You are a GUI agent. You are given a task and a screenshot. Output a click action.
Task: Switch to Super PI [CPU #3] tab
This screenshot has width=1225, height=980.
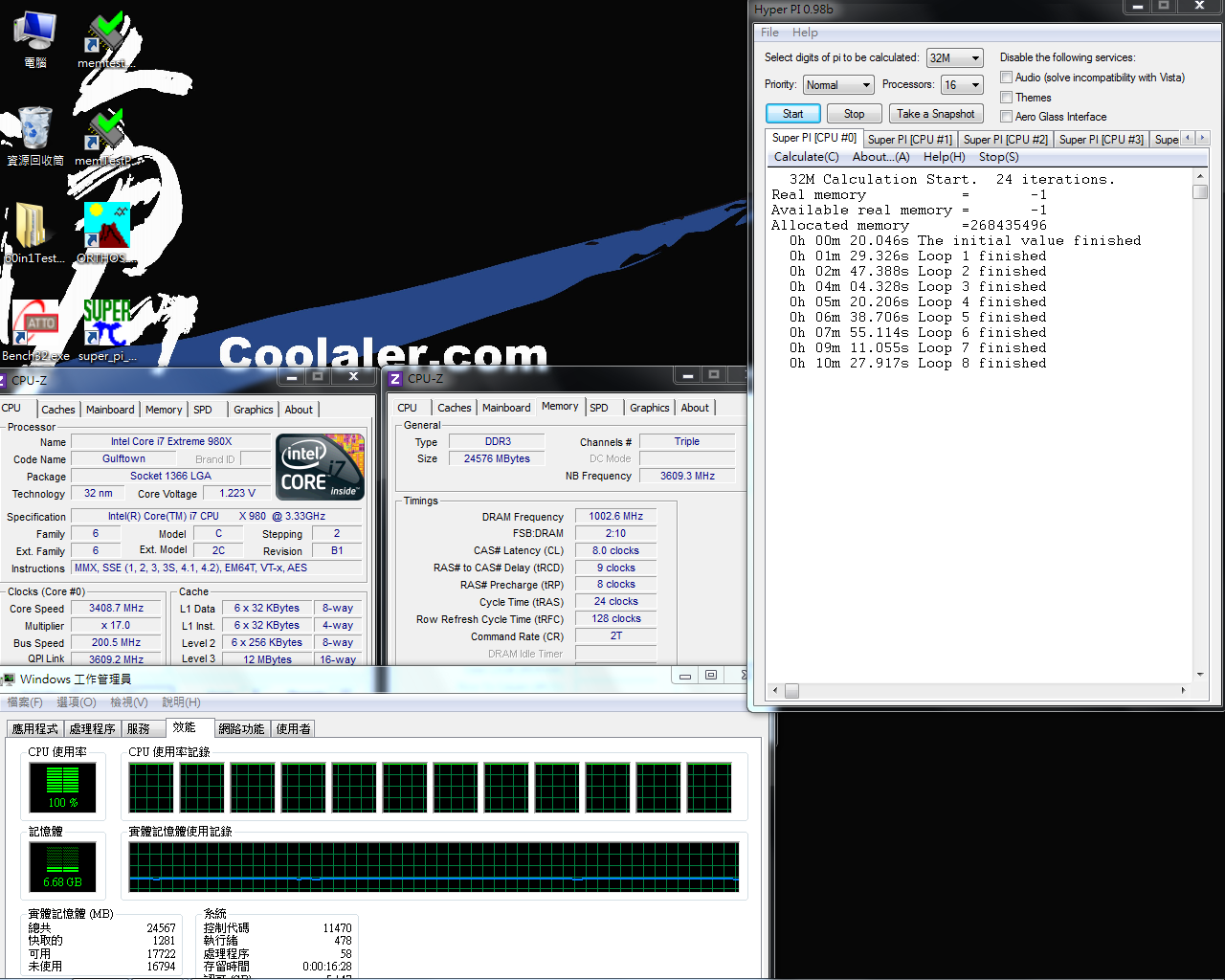tap(1101, 140)
